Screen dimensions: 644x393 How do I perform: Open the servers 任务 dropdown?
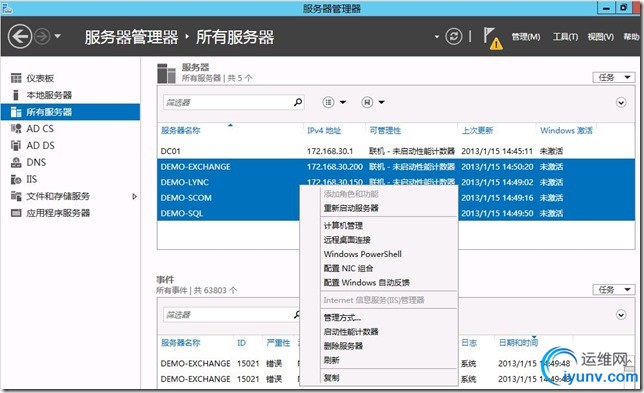pyautogui.click(x=614, y=77)
